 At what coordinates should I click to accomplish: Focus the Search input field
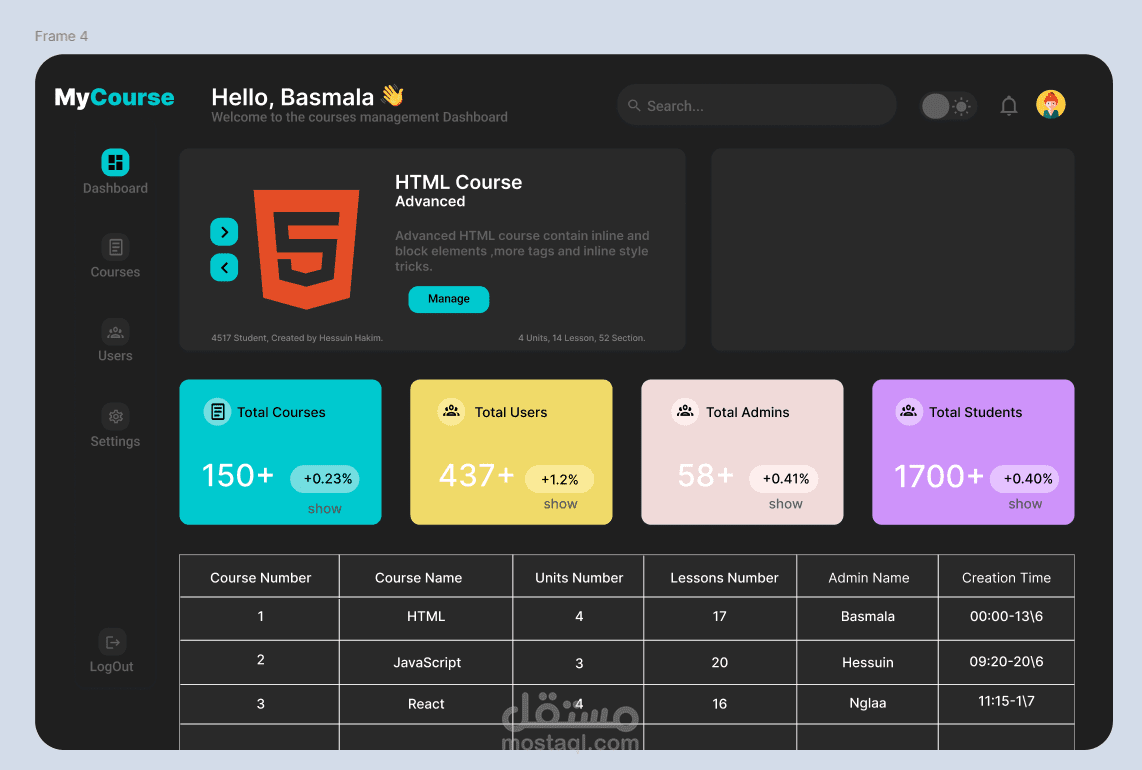point(757,106)
